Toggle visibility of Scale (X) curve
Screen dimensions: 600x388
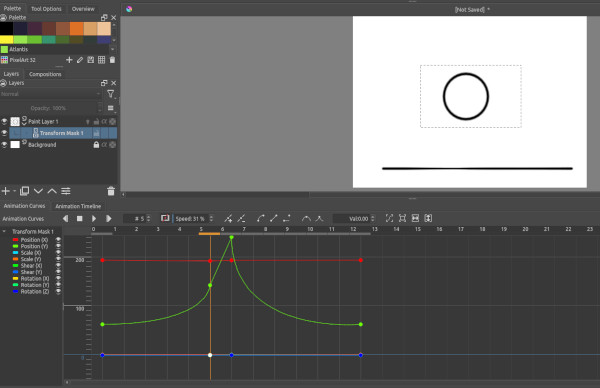click(x=59, y=253)
